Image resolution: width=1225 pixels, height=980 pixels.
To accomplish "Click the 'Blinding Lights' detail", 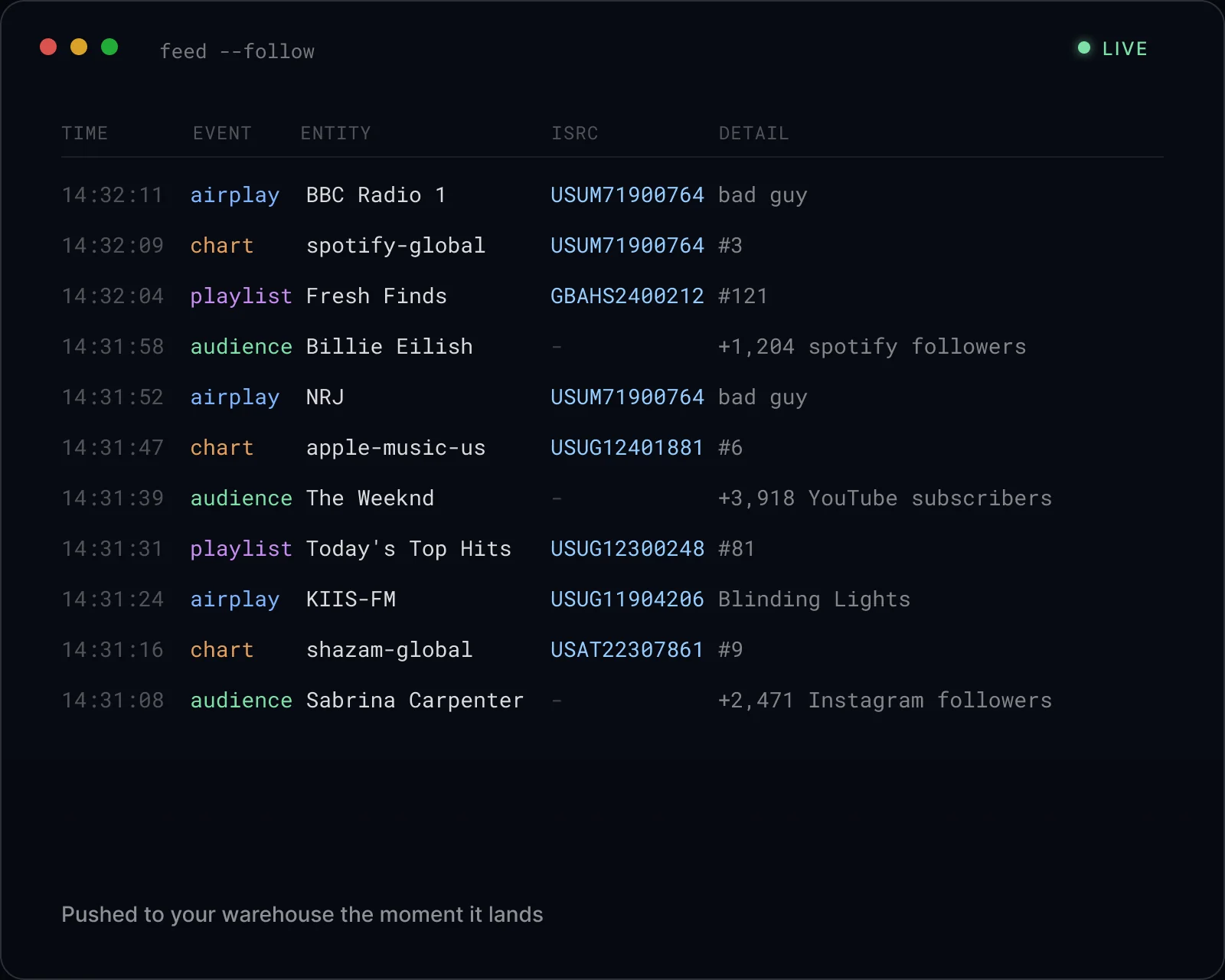I will click(x=815, y=599).
